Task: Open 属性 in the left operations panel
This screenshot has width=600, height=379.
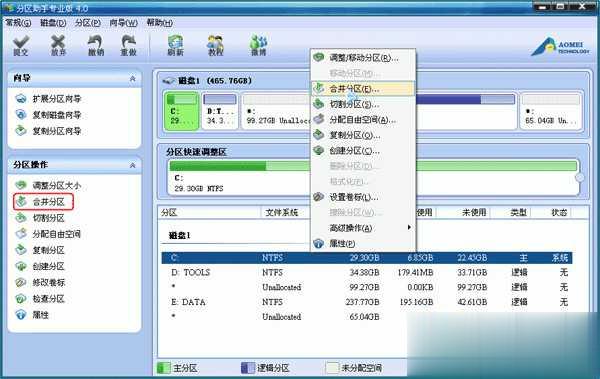Action: 33,315
